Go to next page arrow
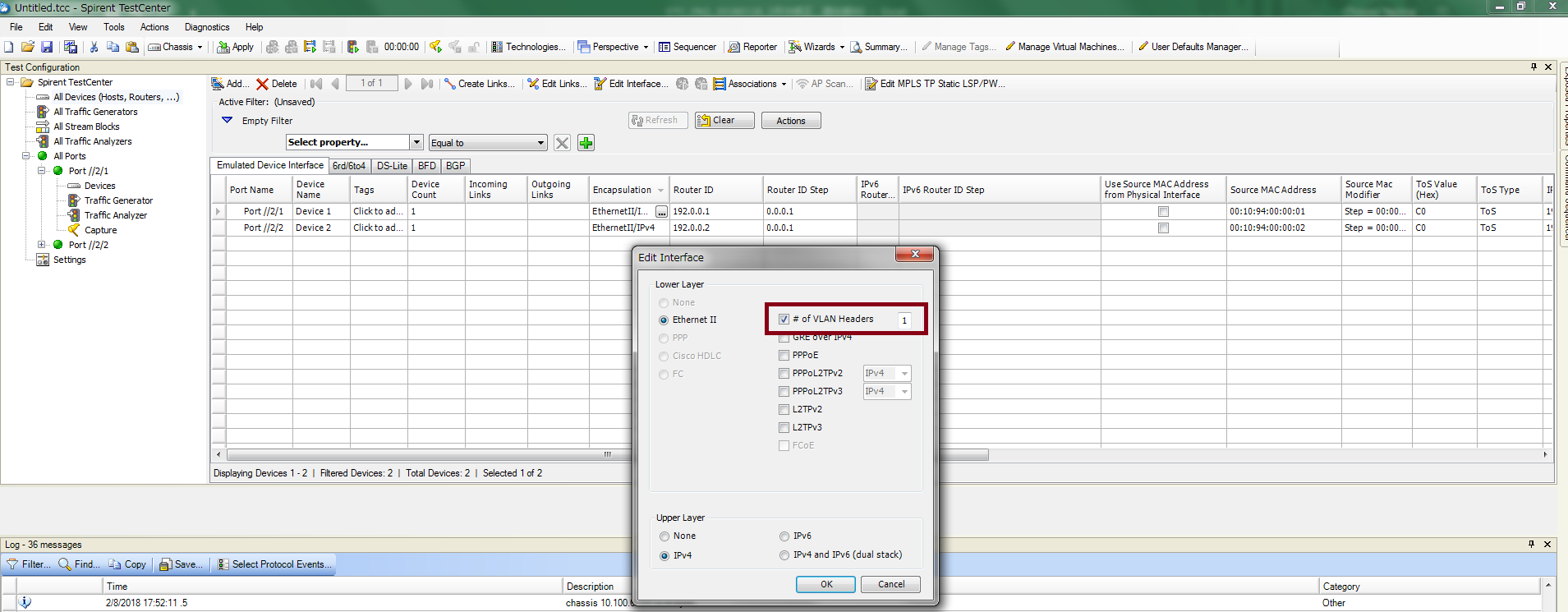 (408, 84)
